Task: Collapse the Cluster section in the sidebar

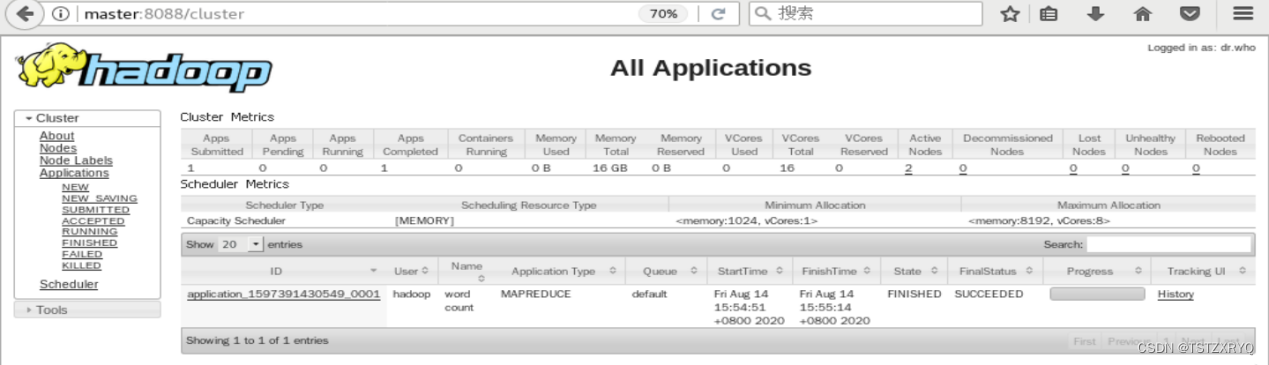Action: tap(87, 118)
